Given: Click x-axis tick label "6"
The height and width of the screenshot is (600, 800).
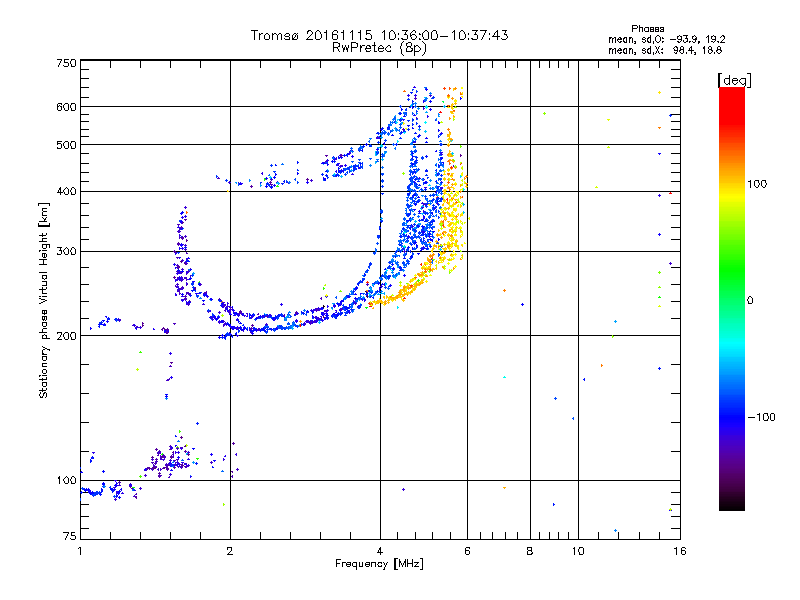Looking at the screenshot, I should pyautogui.click(x=467, y=551).
